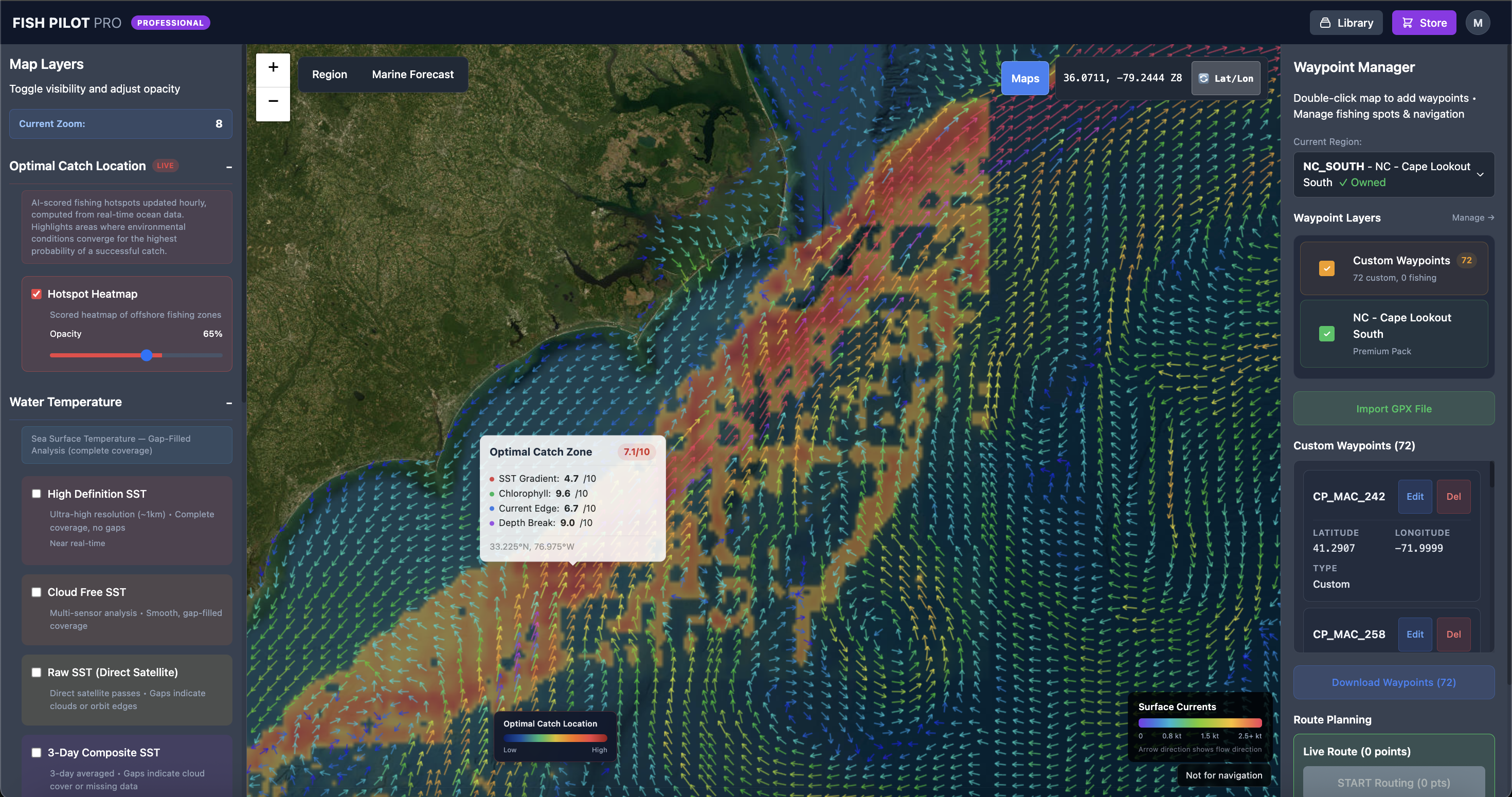
Task: Click the Library lock icon
Action: pyautogui.click(x=1325, y=22)
